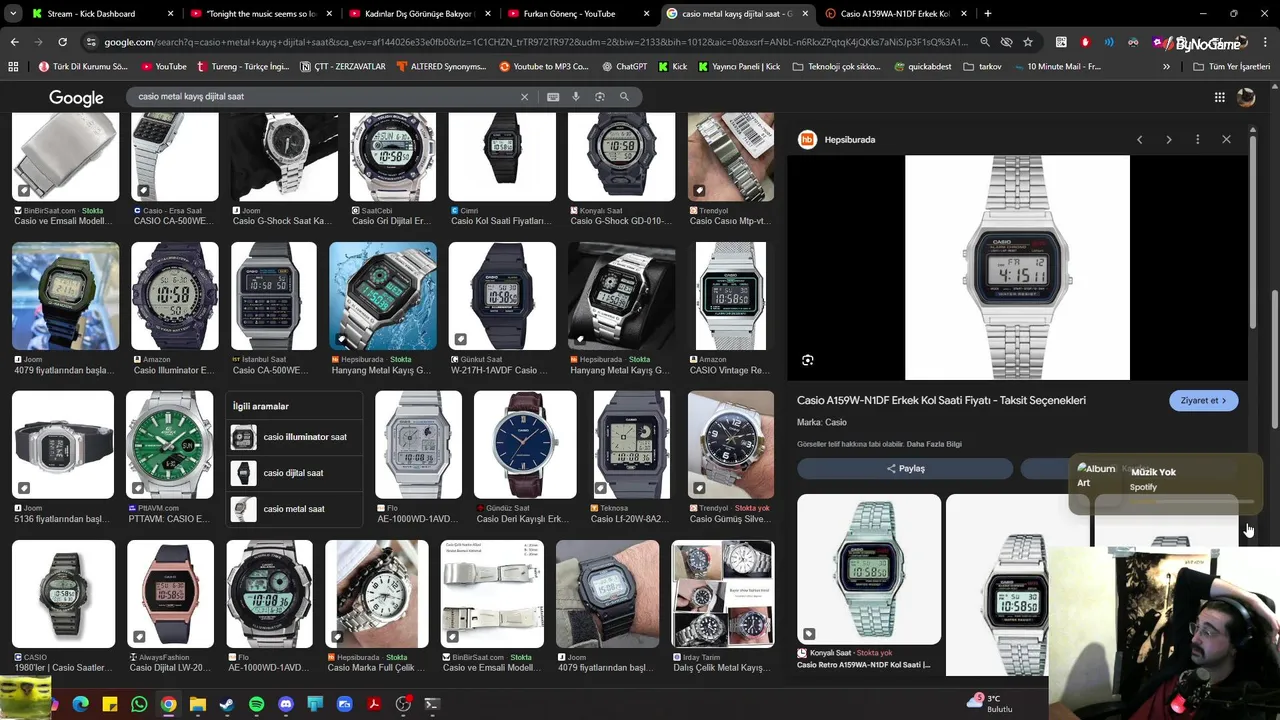This screenshot has height=720, width=1280.
Task: Open OBS Studio from the taskbar
Action: point(403,705)
